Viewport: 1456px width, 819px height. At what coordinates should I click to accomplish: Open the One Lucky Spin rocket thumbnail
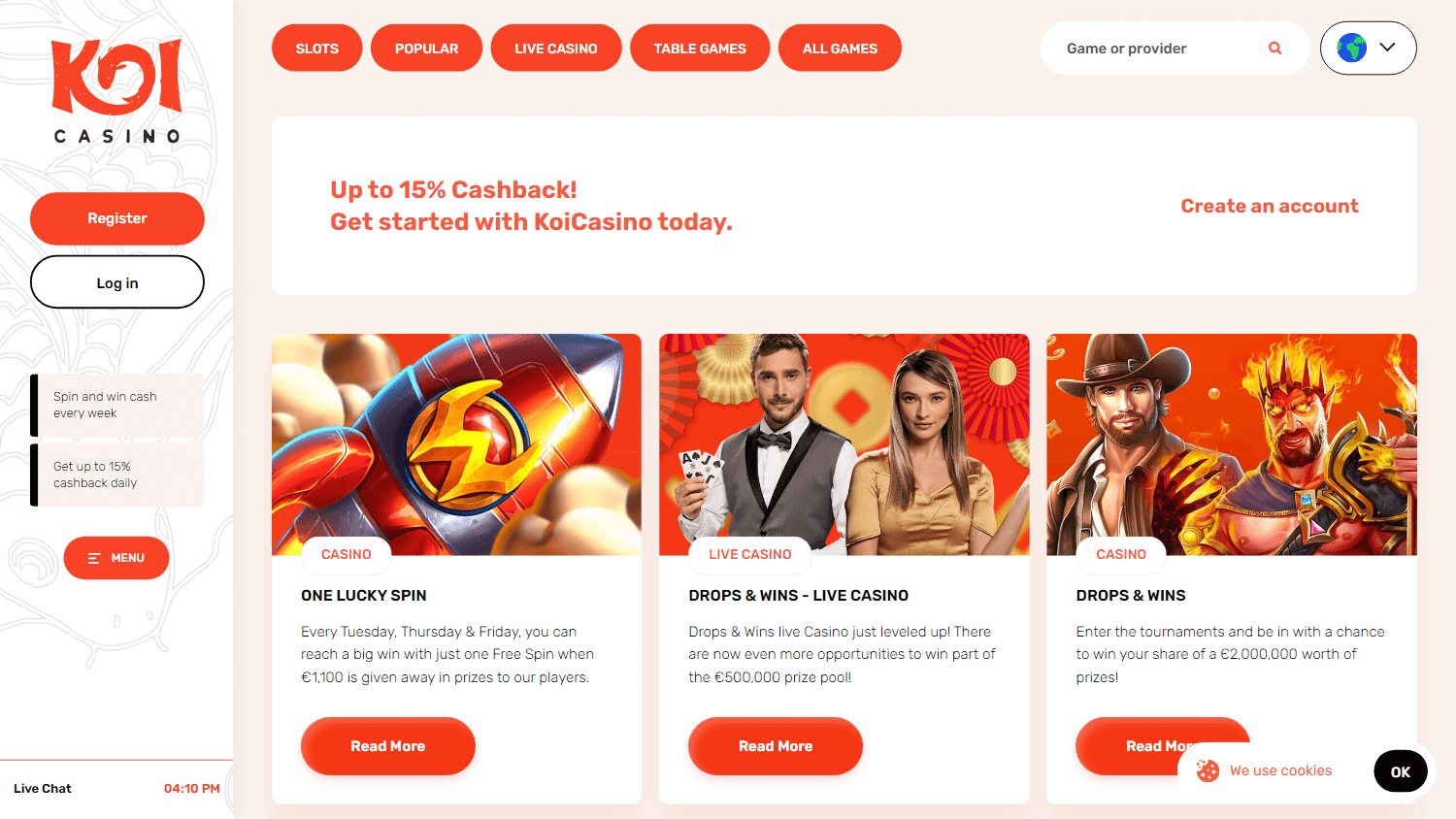(x=456, y=444)
